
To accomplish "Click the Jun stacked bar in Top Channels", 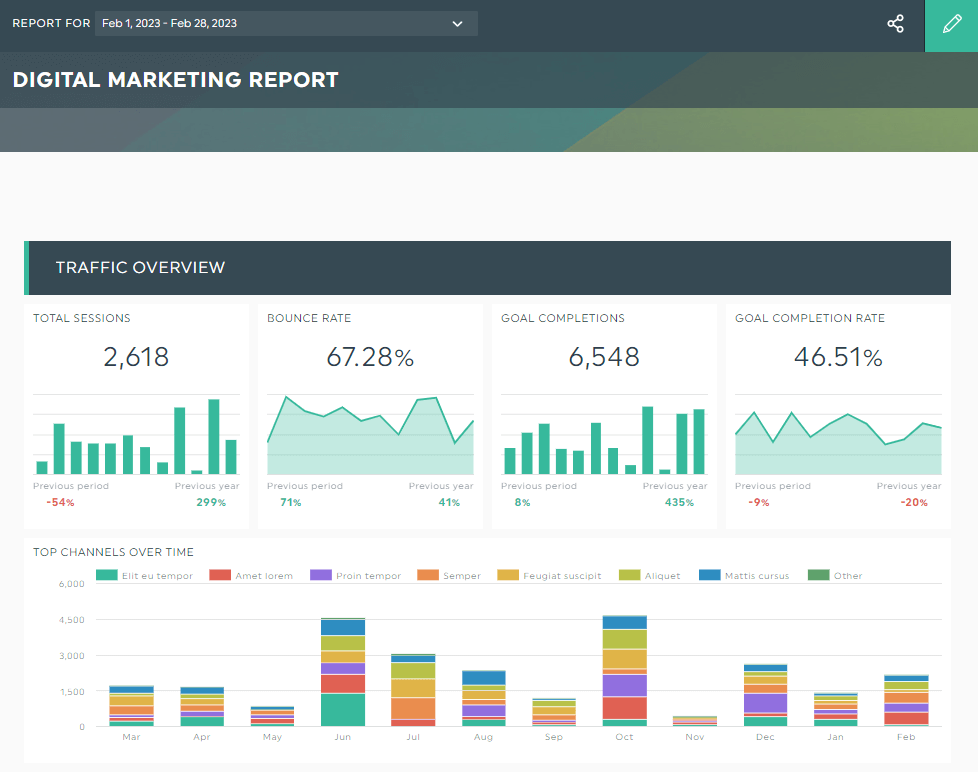I will [342, 672].
